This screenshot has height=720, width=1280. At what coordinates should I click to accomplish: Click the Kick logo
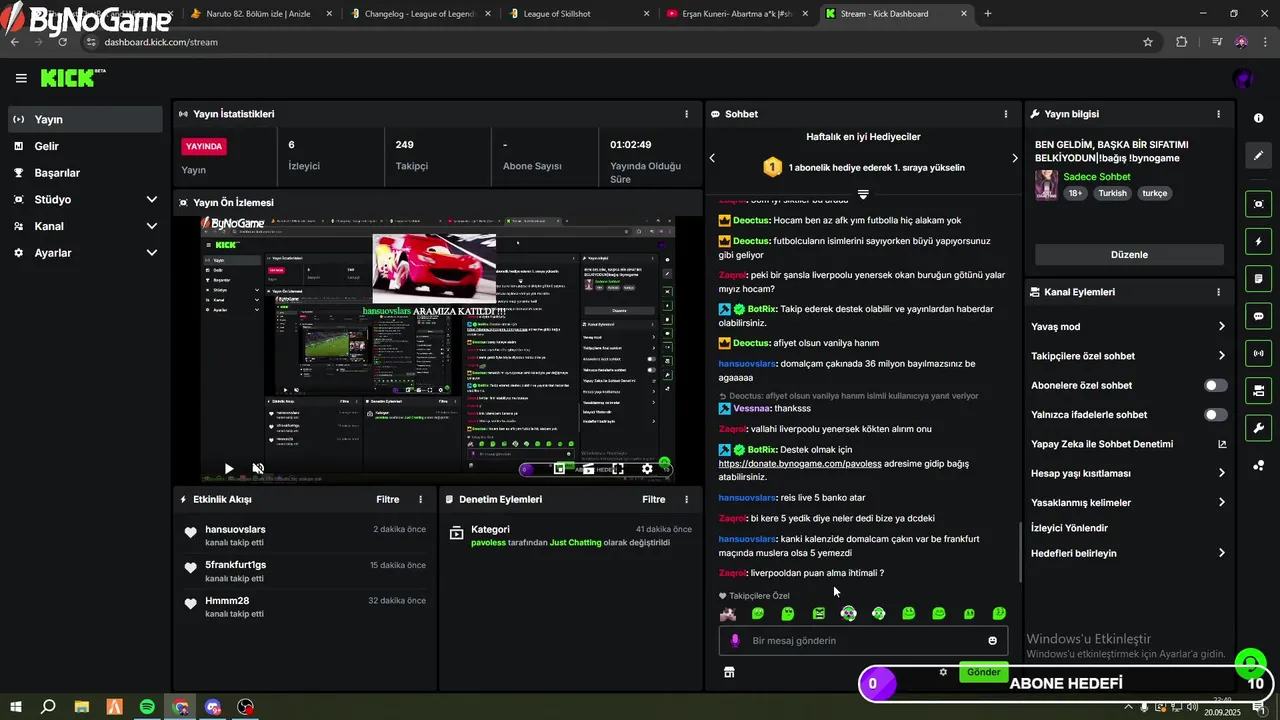point(72,78)
